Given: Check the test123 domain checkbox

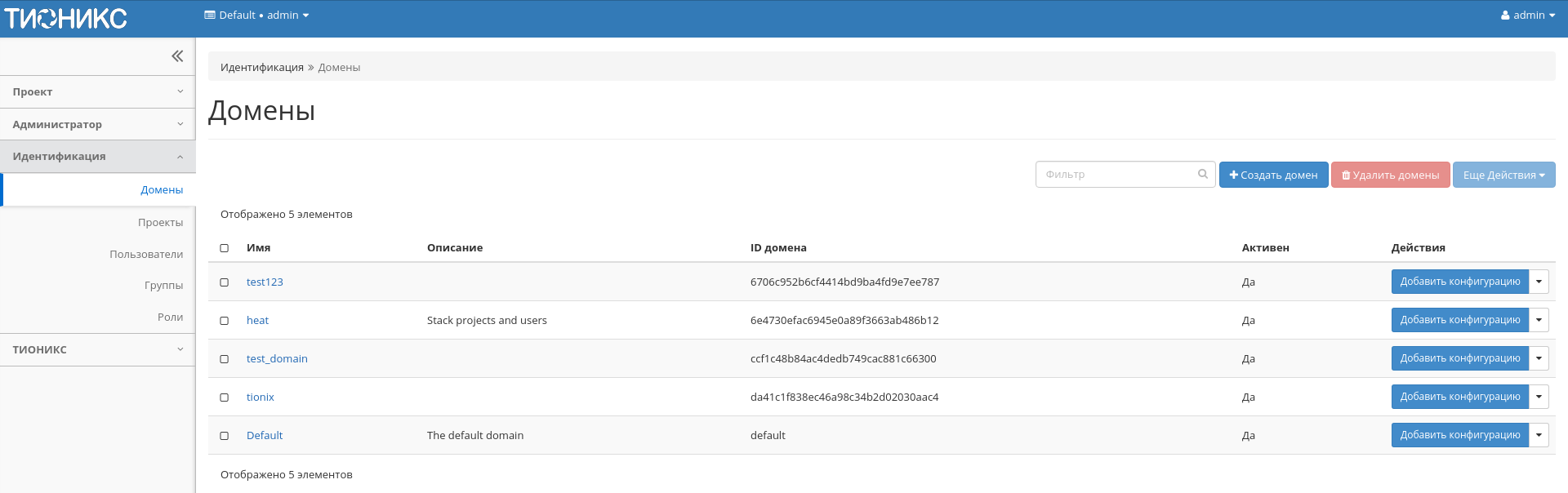Looking at the screenshot, I should point(225,282).
